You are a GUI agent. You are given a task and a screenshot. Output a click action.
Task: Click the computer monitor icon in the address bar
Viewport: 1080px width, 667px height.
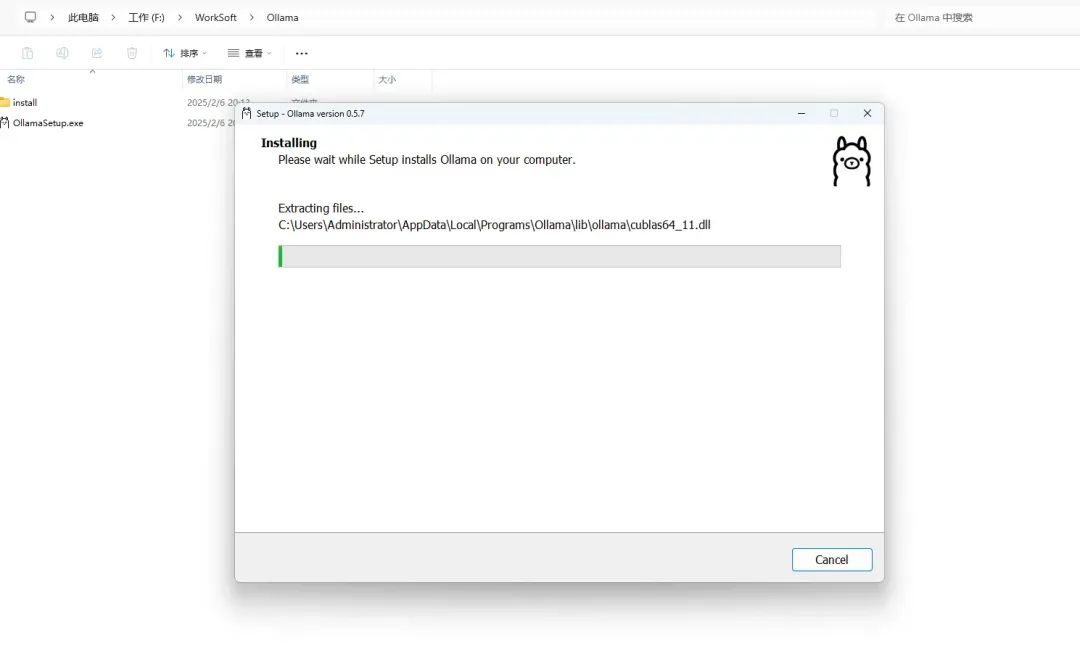click(x=30, y=17)
